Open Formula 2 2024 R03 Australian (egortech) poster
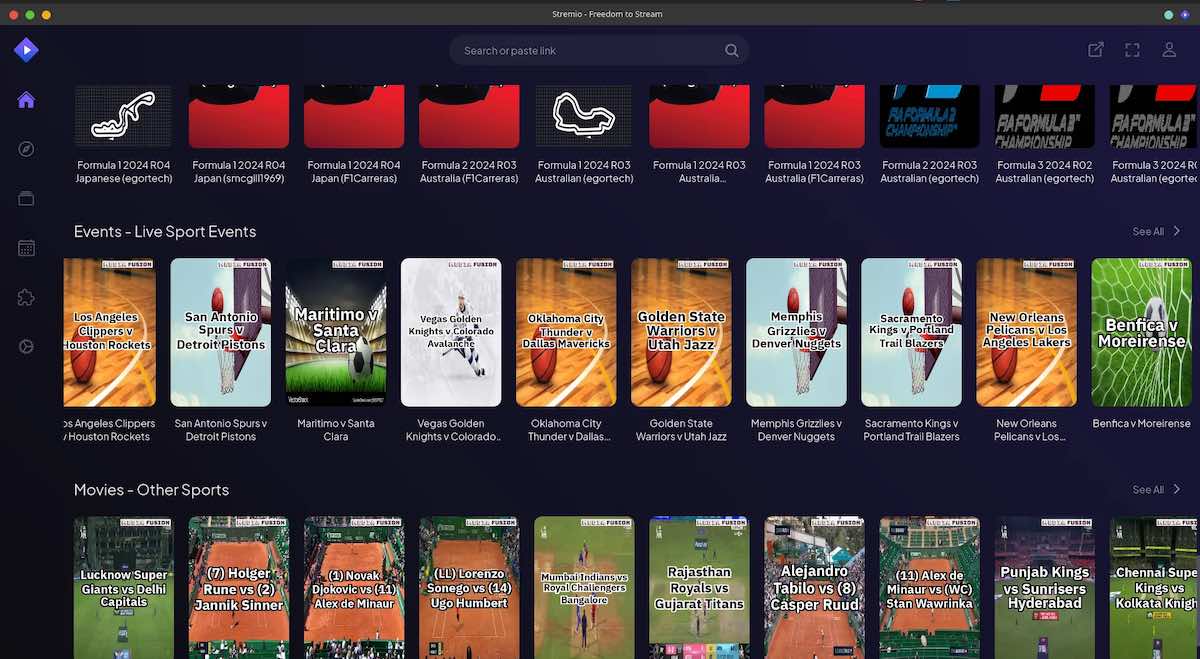The image size is (1200, 659). click(x=929, y=116)
